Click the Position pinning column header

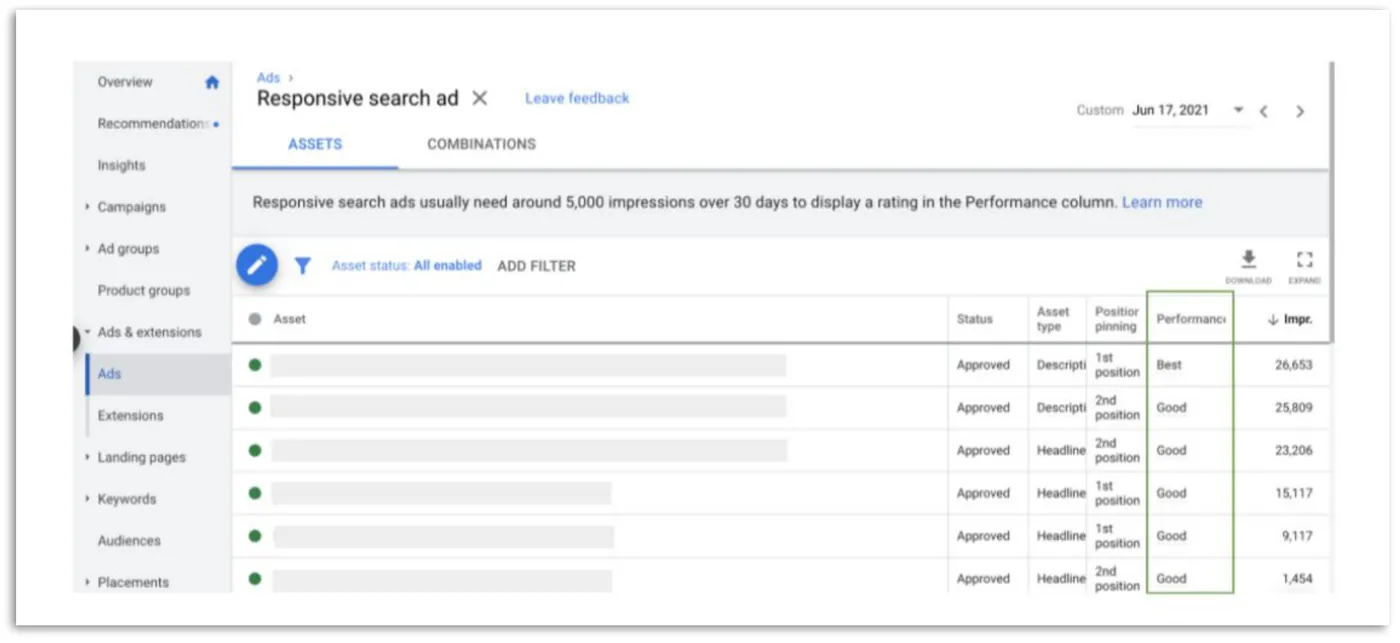(1117, 319)
